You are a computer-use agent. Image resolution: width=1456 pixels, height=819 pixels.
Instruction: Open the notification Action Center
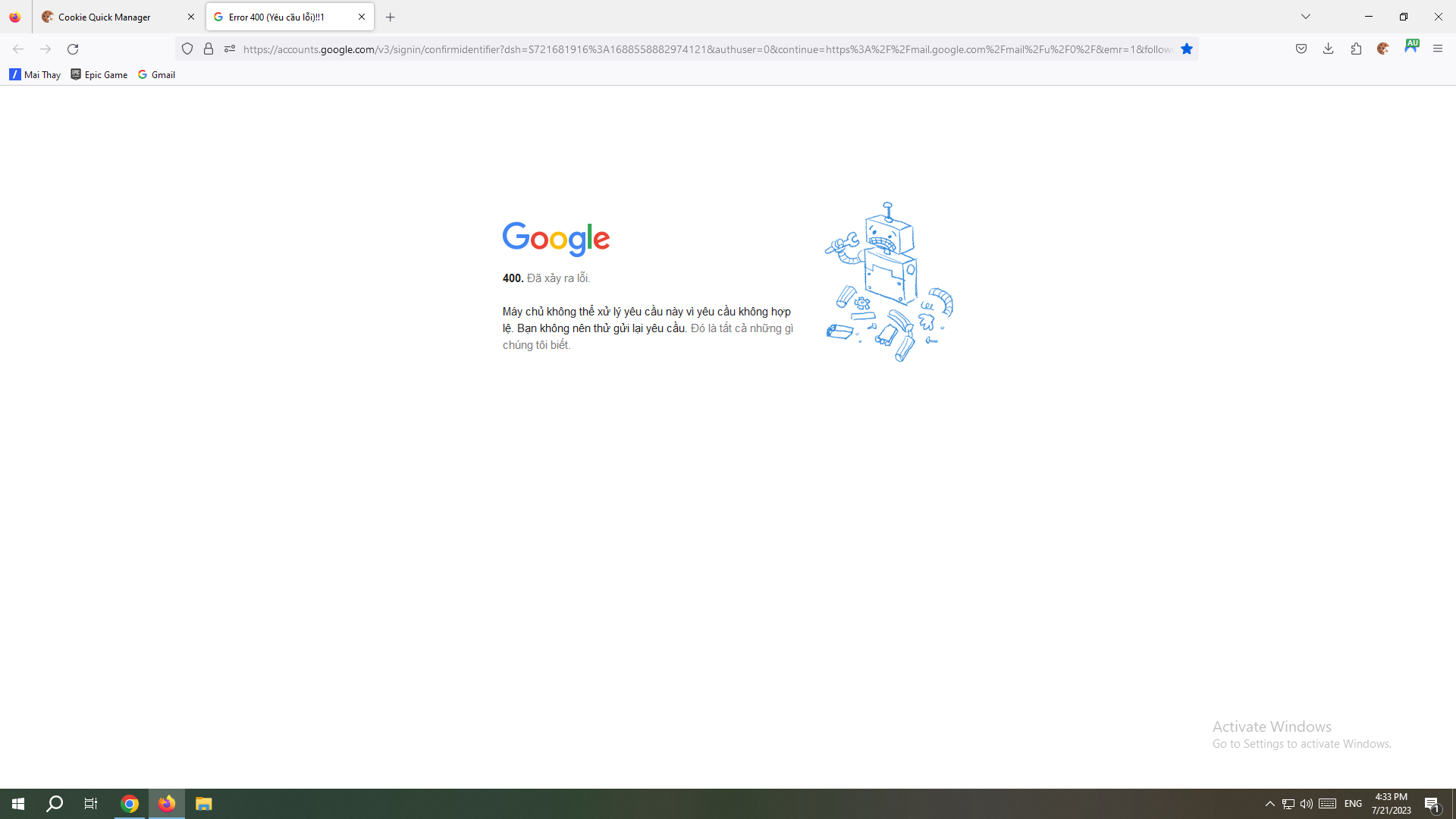[x=1432, y=804]
